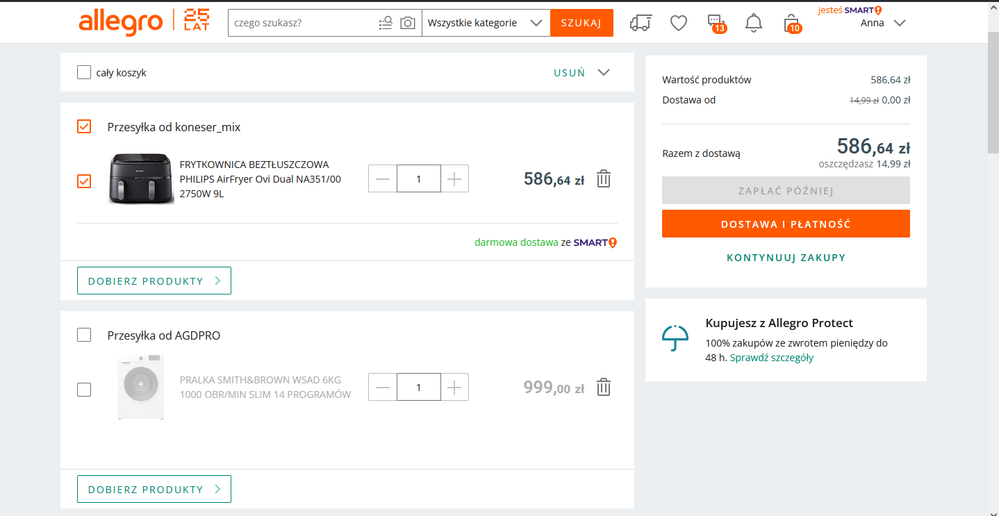Check Przesyłka od AGDPRO checkbox
This screenshot has width=999, height=516.
[83, 334]
